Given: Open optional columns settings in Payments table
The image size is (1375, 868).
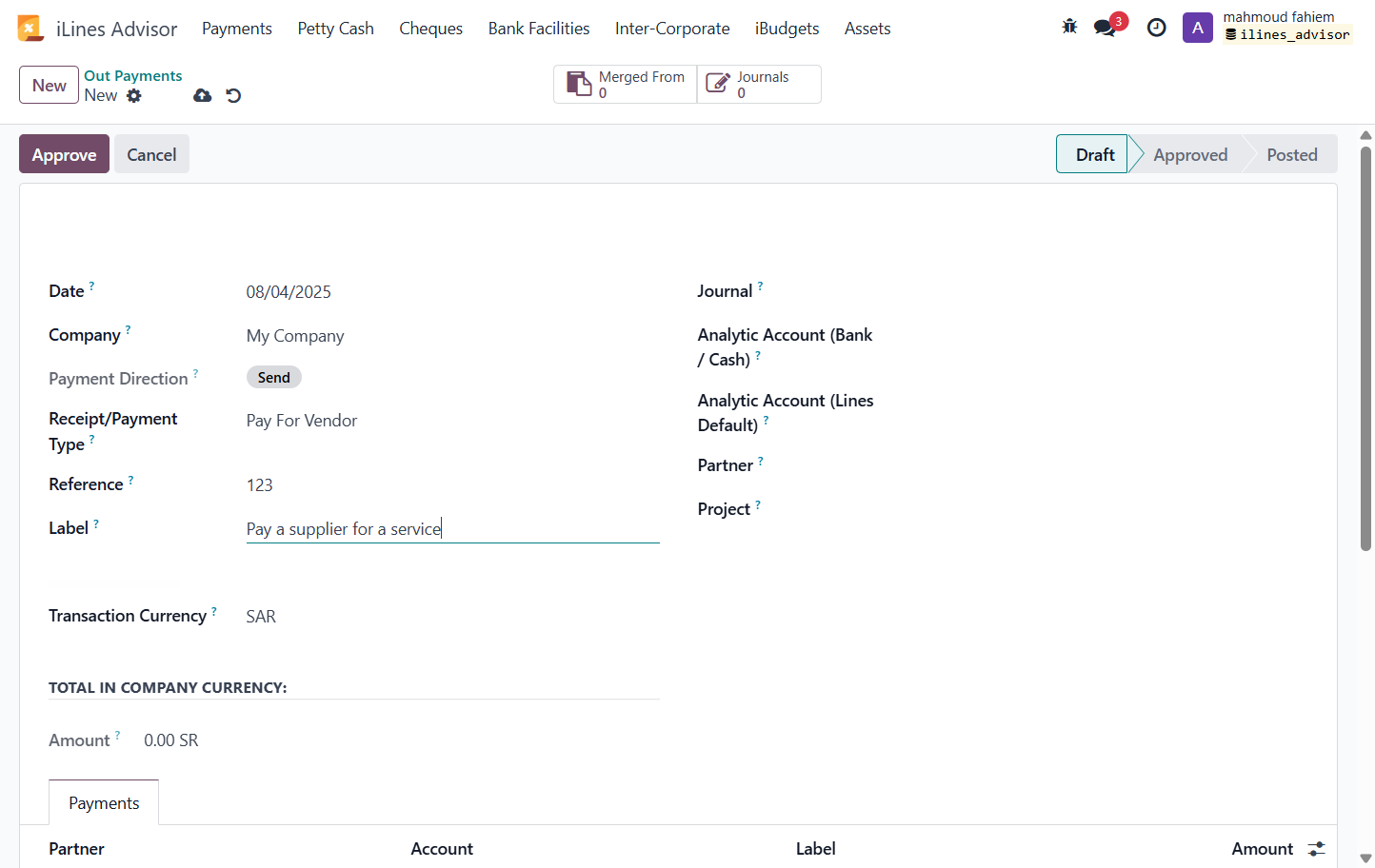Looking at the screenshot, I should coord(1317,848).
